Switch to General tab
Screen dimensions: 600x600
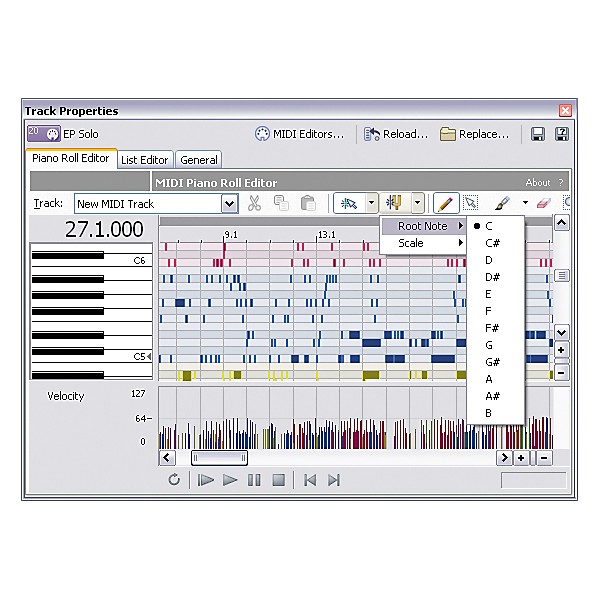pos(199,160)
